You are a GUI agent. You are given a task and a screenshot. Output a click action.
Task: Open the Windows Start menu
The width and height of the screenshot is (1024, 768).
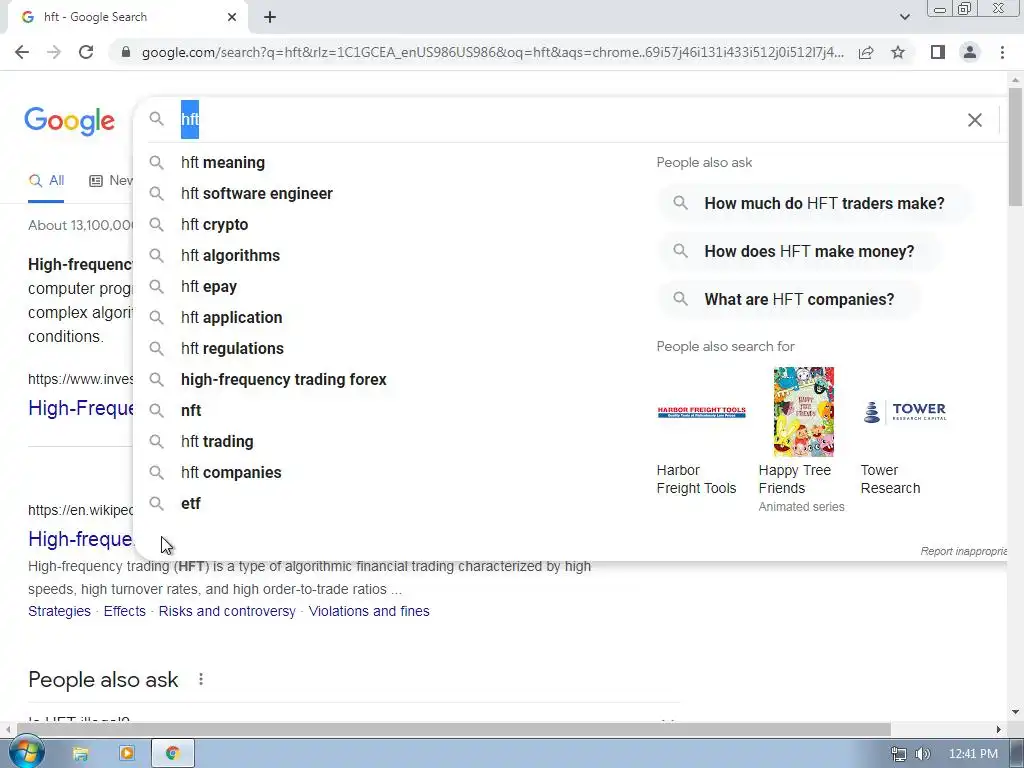click(x=26, y=752)
